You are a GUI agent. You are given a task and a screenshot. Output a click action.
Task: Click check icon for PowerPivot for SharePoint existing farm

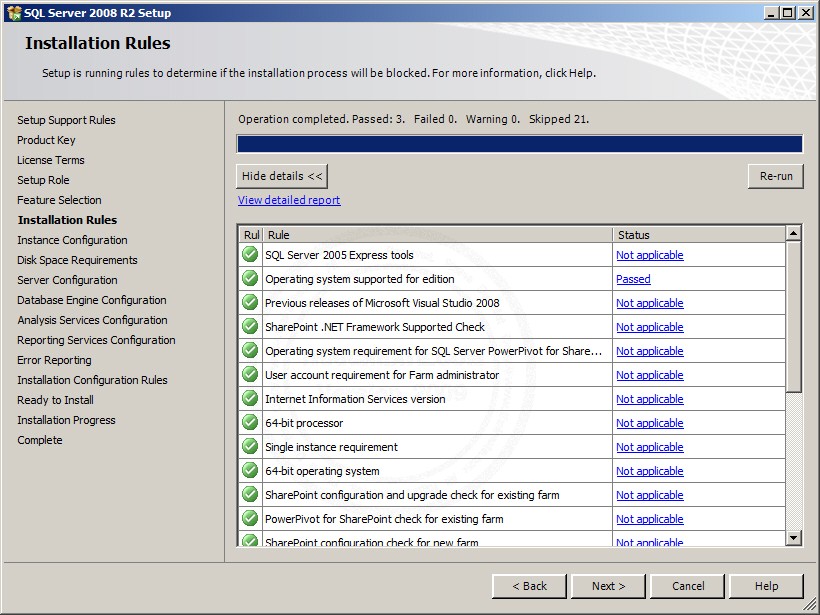click(250, 519)
